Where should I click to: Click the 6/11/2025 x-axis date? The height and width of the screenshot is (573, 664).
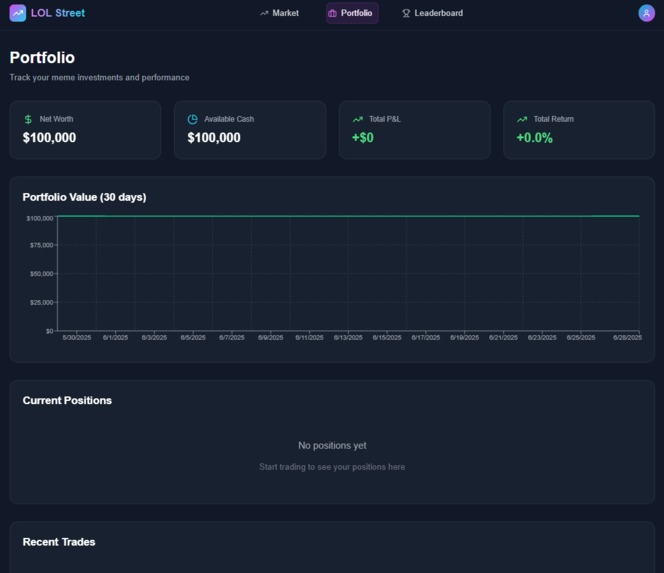pos(309,338)
